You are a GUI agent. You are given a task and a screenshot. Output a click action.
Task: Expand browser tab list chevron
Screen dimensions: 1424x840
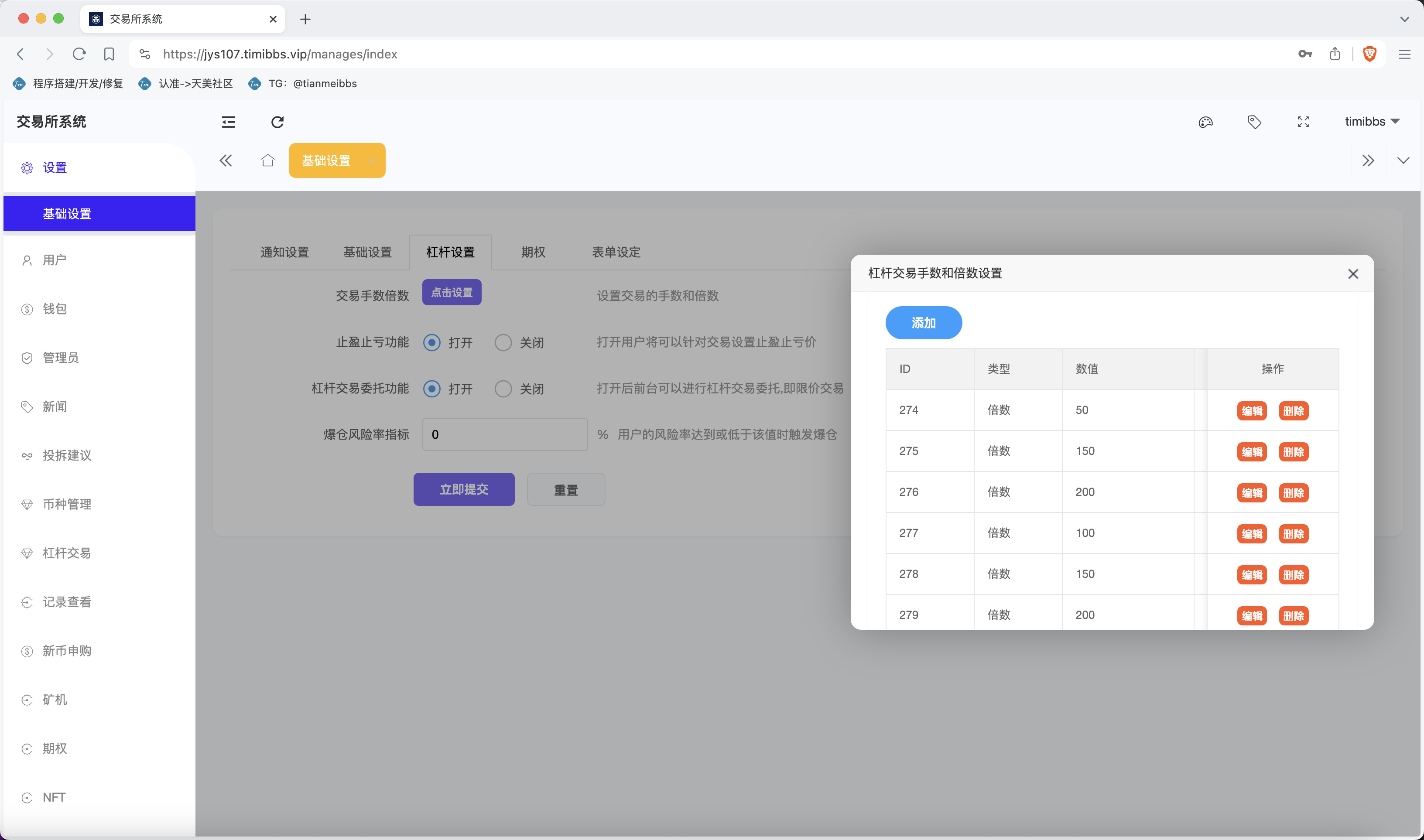[x=1404, y=19]
